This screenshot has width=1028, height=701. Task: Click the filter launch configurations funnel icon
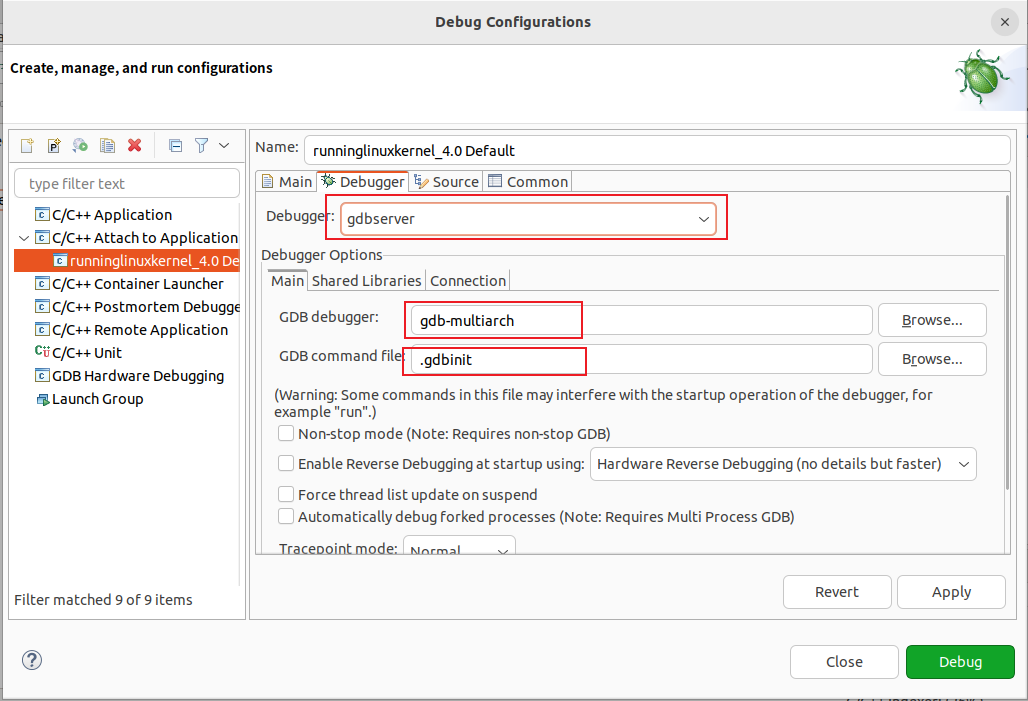pyautogui.click(x=201, y=146)
